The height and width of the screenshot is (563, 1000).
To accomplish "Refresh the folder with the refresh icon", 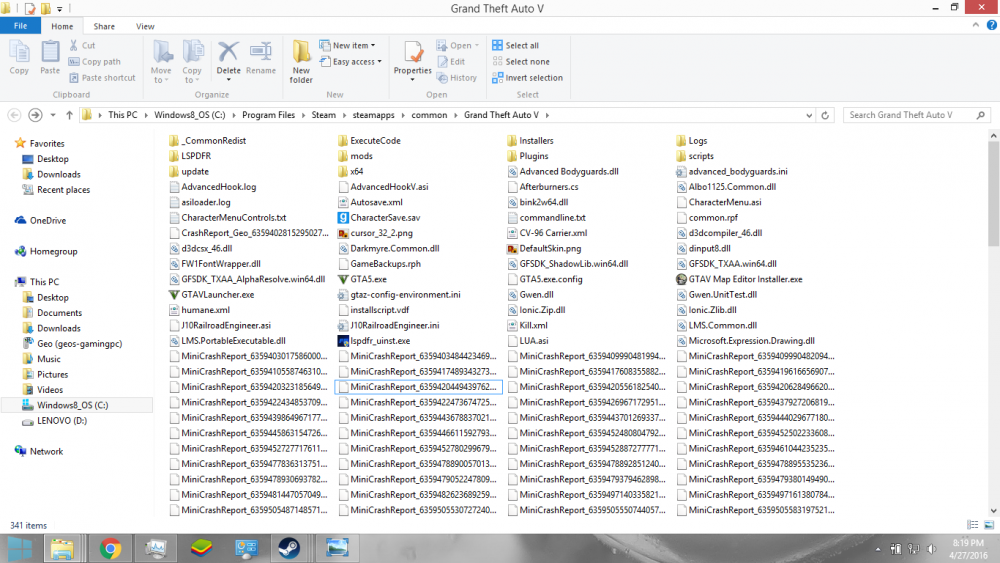I will click(x=825, y=115).
